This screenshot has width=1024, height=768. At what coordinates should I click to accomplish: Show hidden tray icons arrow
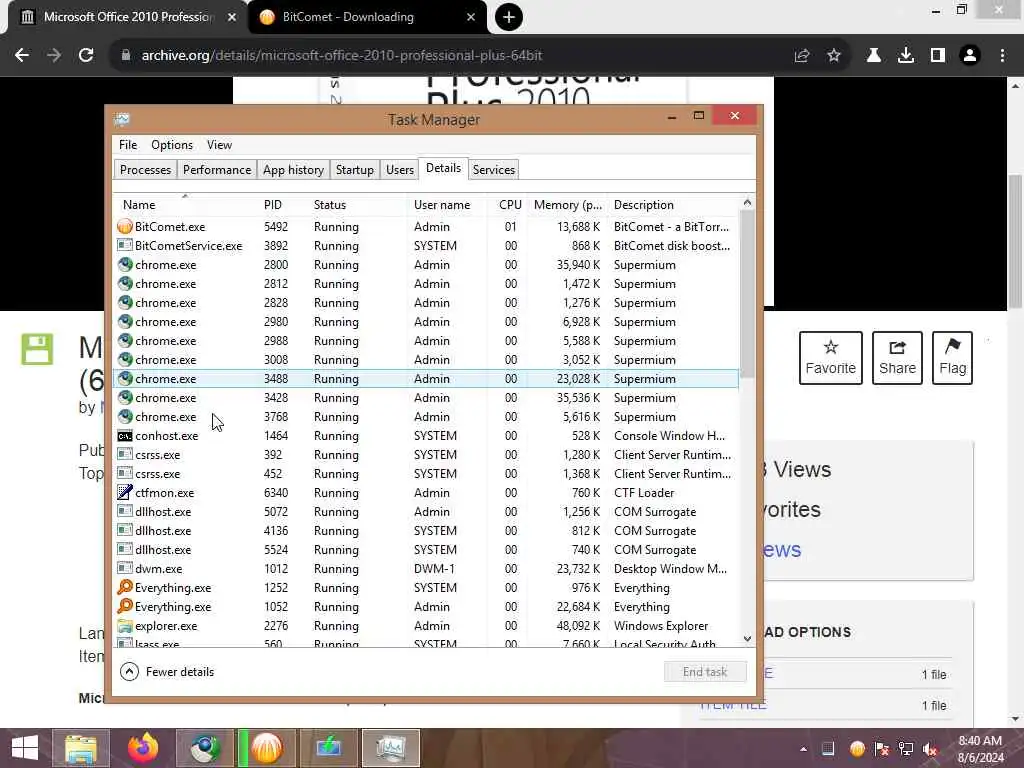[x=803, y=749]
